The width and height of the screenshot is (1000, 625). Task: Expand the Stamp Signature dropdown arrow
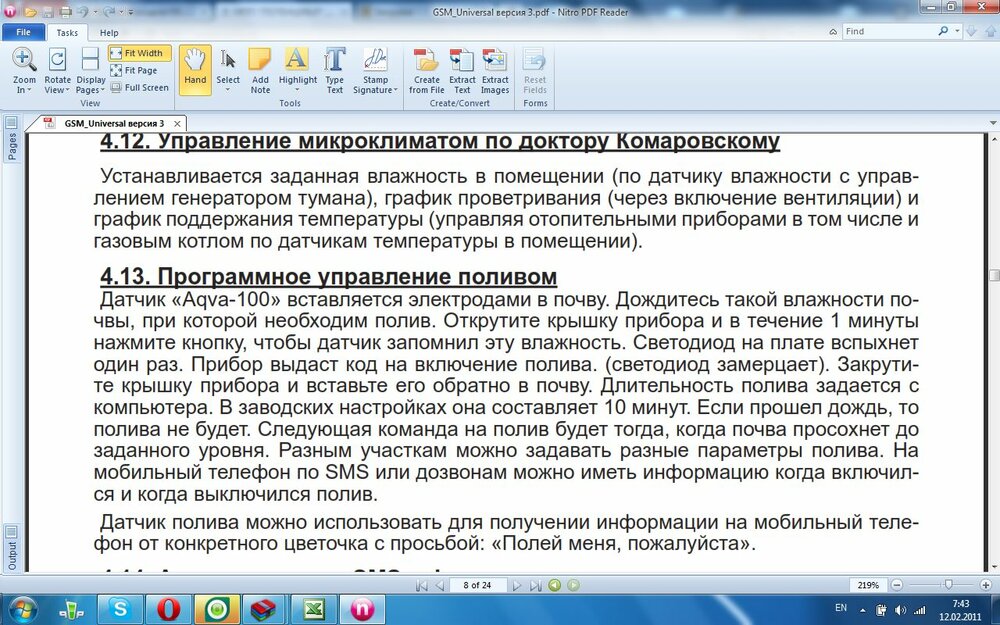[395, 91]
